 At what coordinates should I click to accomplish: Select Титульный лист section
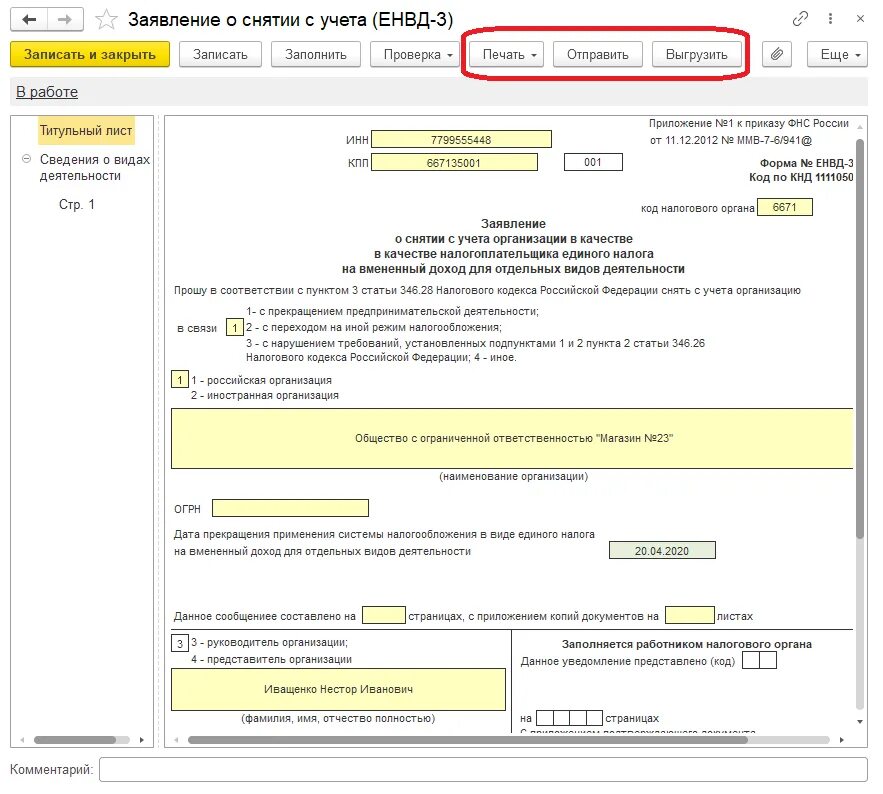click(x=86, y=131)
